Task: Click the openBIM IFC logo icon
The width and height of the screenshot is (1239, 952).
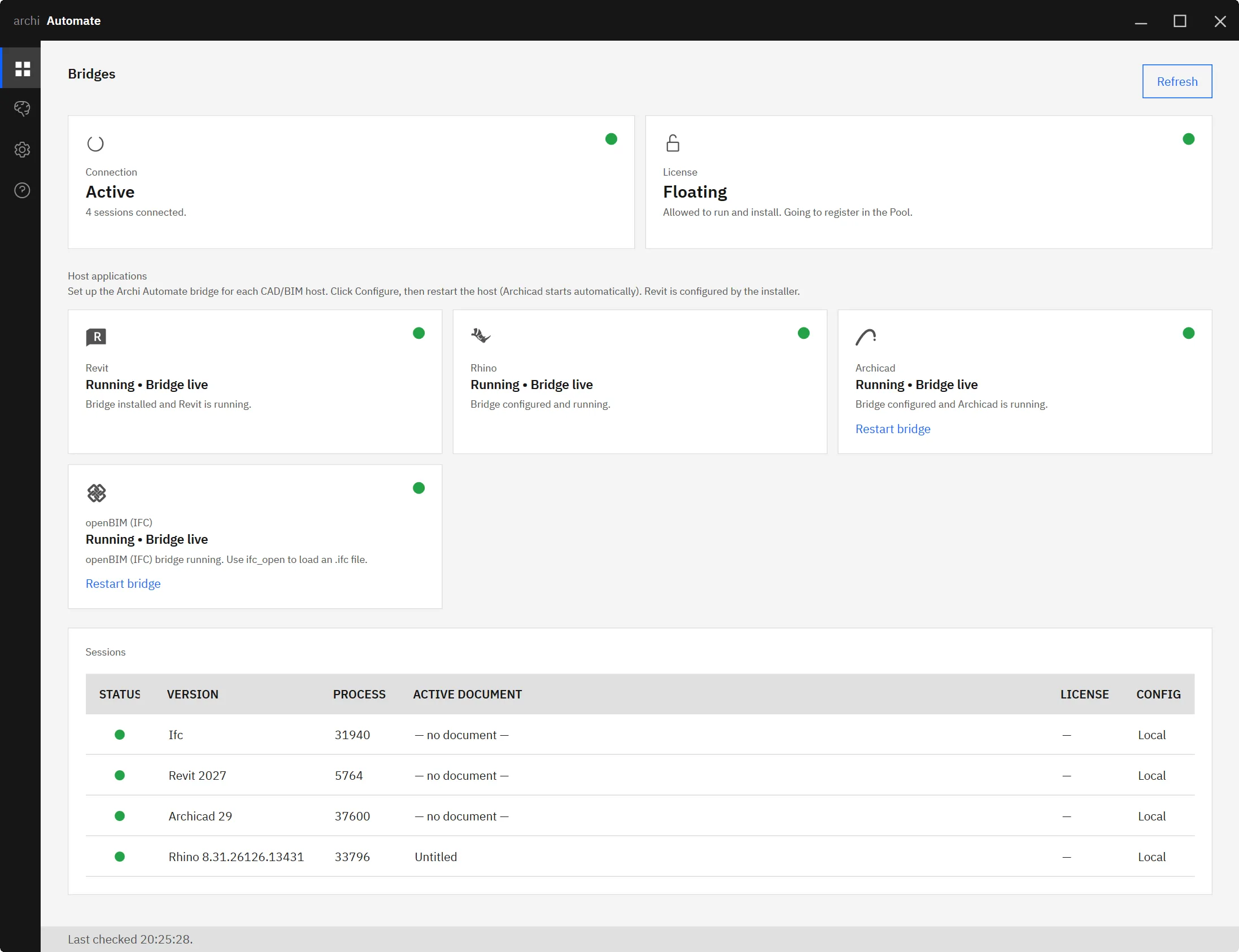Action: tap(97, 493)
